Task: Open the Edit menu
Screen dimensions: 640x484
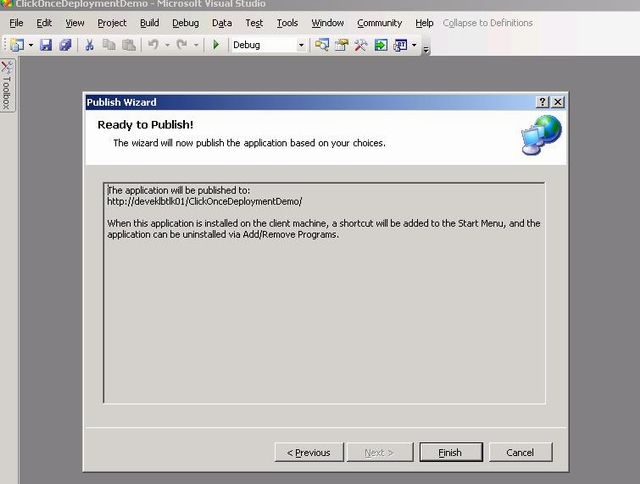Action: click(x=44, y=23)
